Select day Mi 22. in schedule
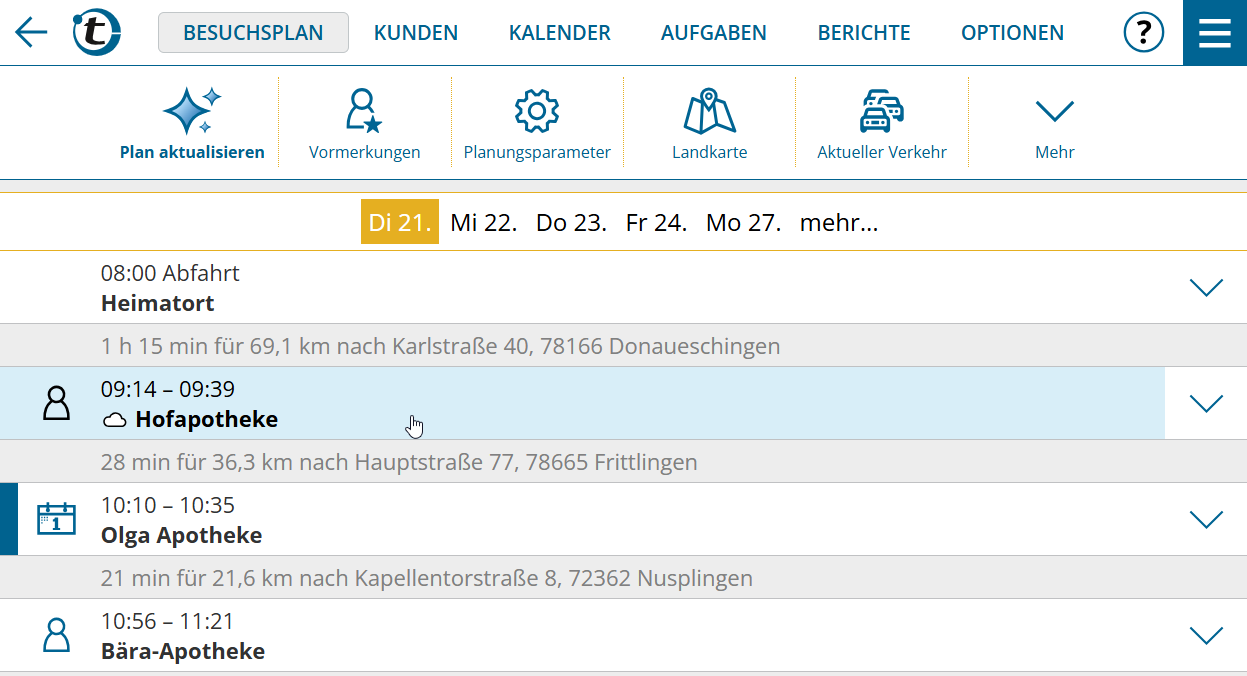The width and height of the screenshot is (1247, 676). click(483, 223)
